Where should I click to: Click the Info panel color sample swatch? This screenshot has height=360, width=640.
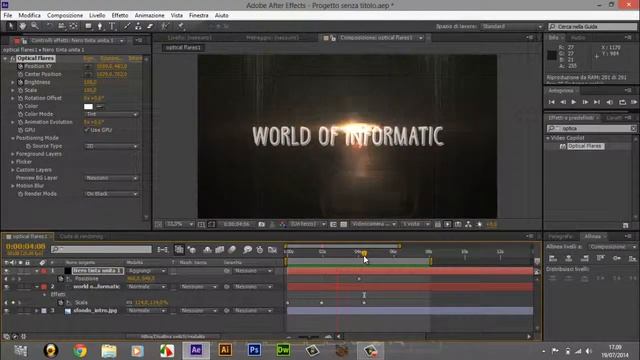tap(551, 55)
